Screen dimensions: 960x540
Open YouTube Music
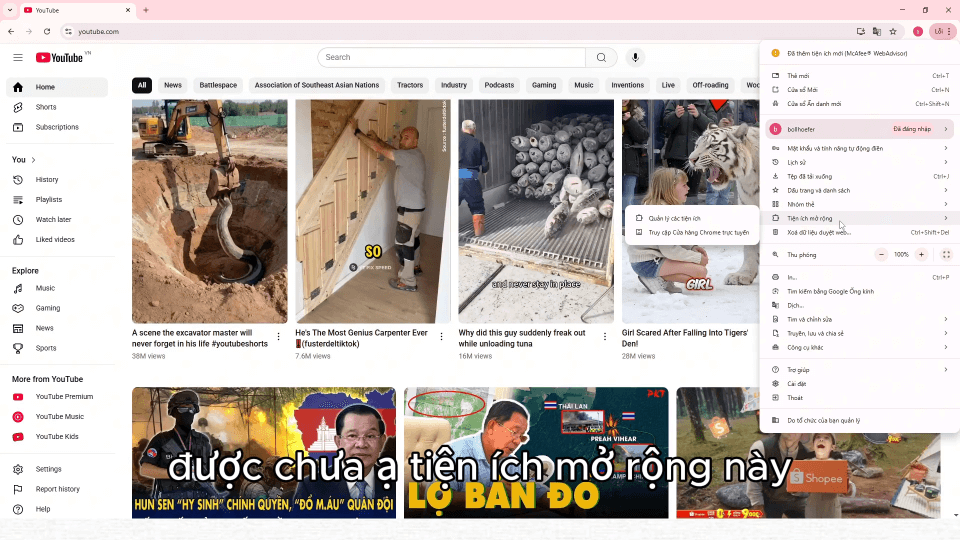coord(57,417)
